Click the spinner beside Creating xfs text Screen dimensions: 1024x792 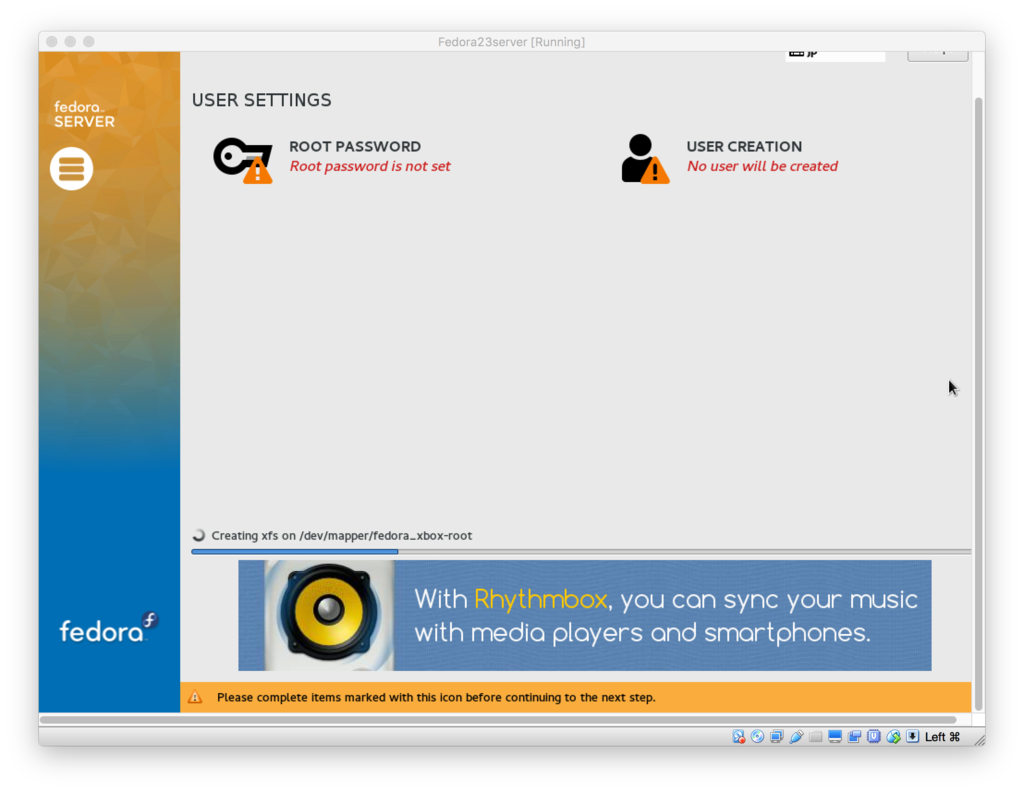199,535
